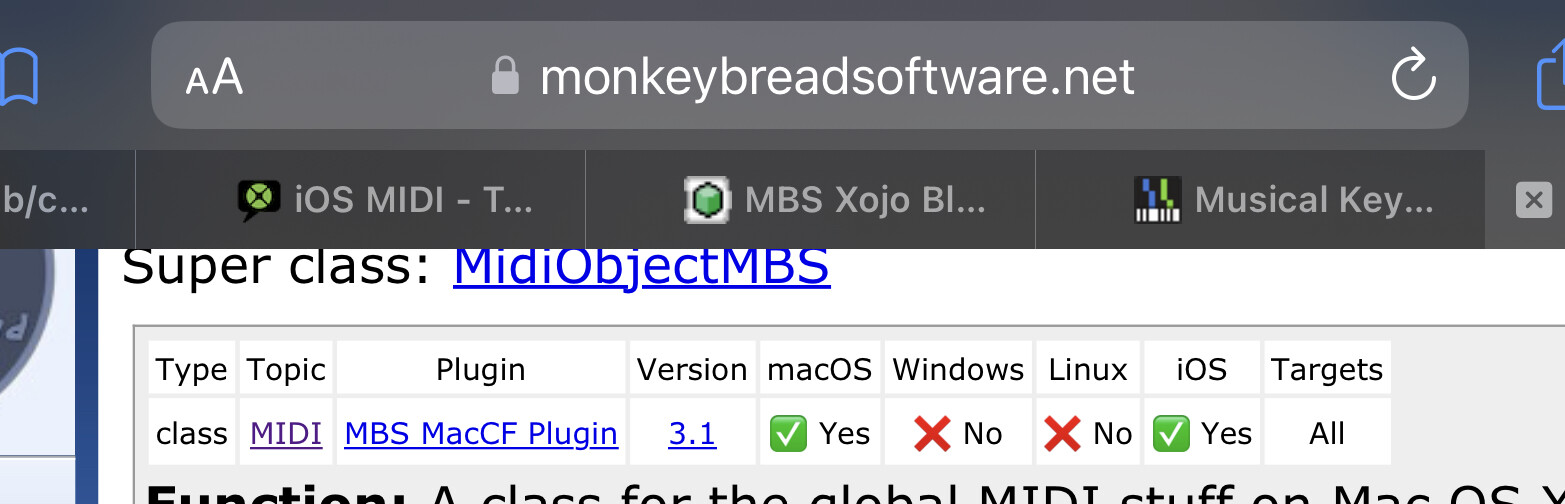Click the macOS green checkmark Yes
The width and height of the screenshot is (1565, 504).
[x=819, y=433]
